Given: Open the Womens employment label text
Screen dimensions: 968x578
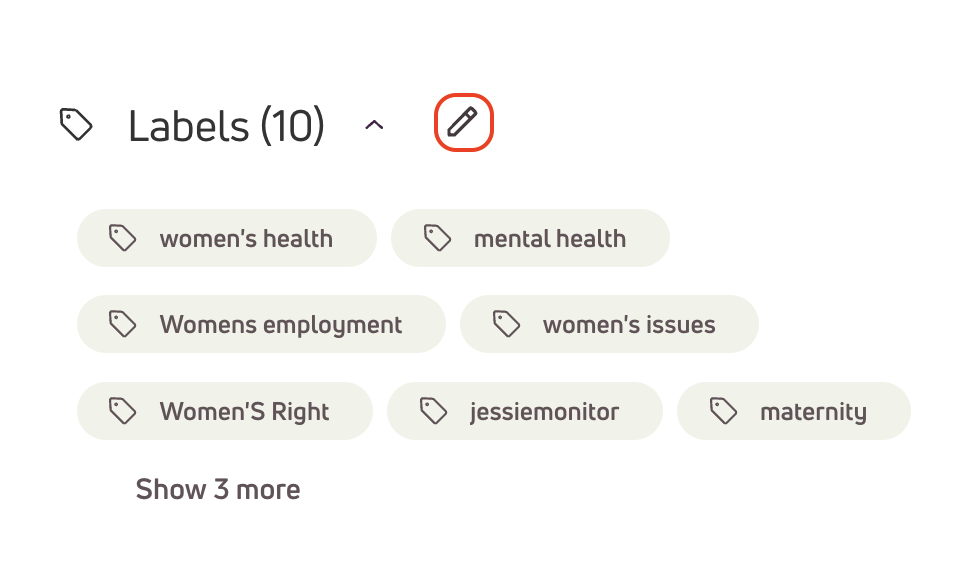Looking at the screenshot, I should 281,325.
